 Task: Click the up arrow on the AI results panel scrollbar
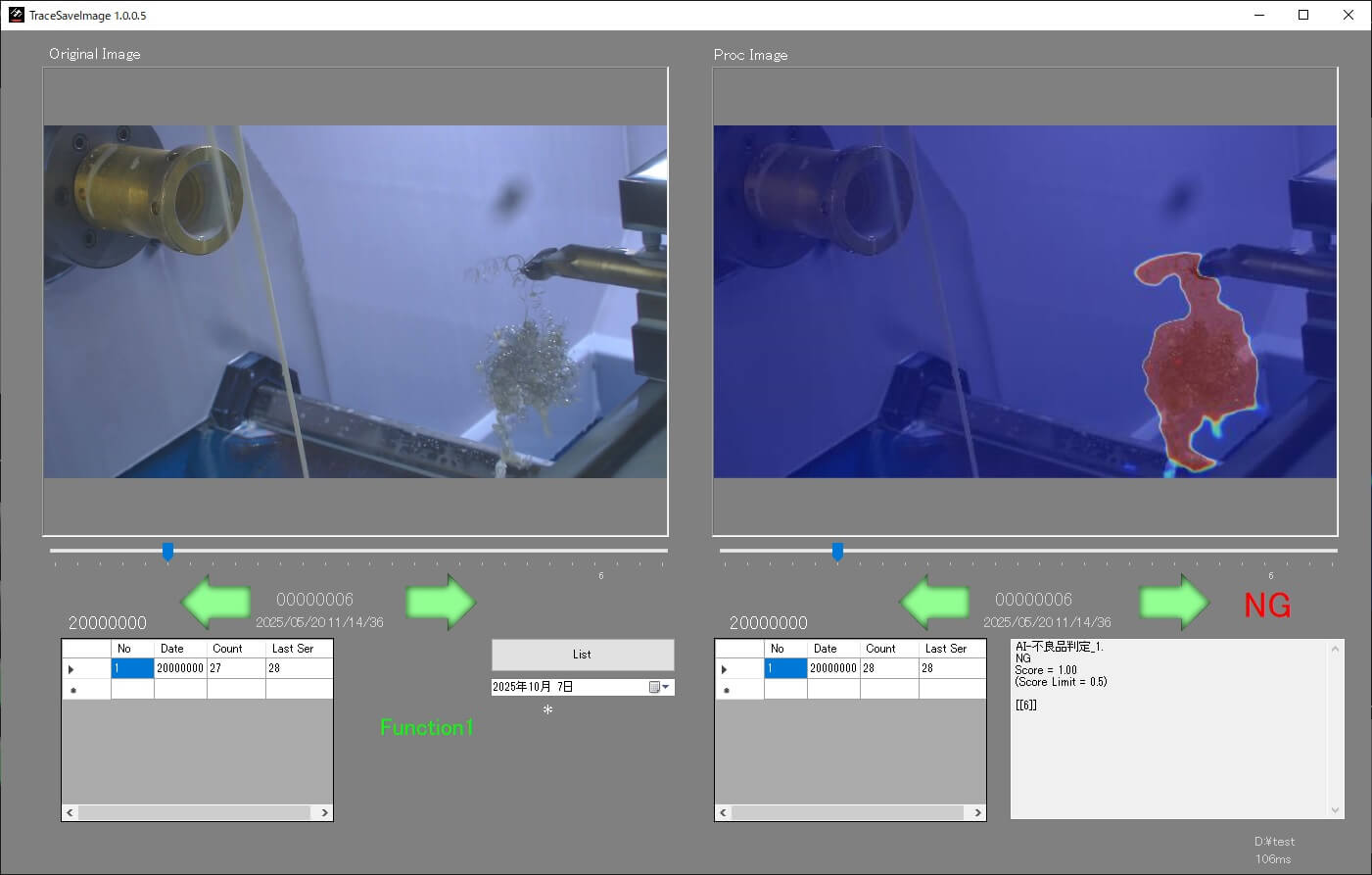click(x=1335, y=649)
